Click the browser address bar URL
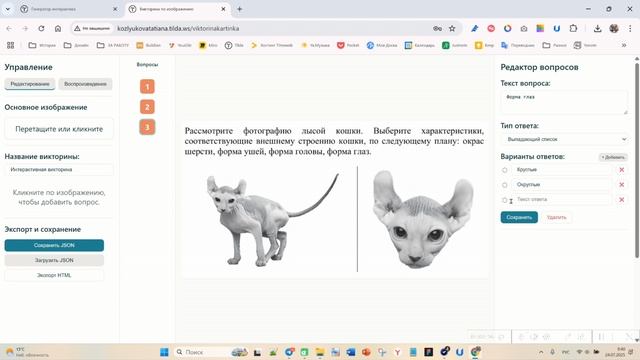 point(178,29)
